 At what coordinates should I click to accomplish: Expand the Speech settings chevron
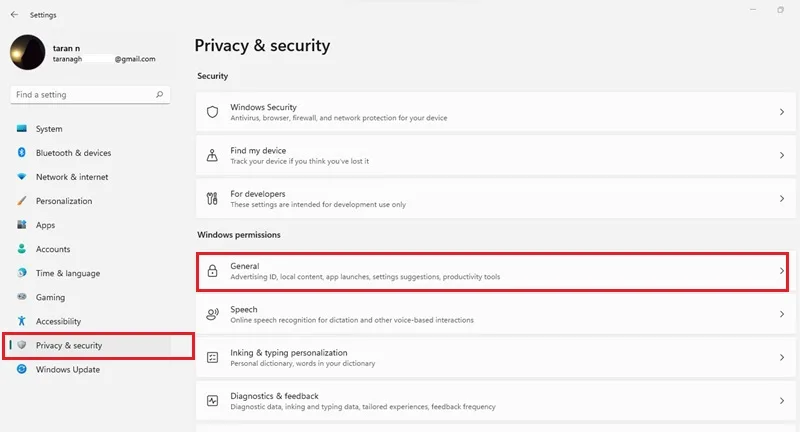[x=782, y=314]
